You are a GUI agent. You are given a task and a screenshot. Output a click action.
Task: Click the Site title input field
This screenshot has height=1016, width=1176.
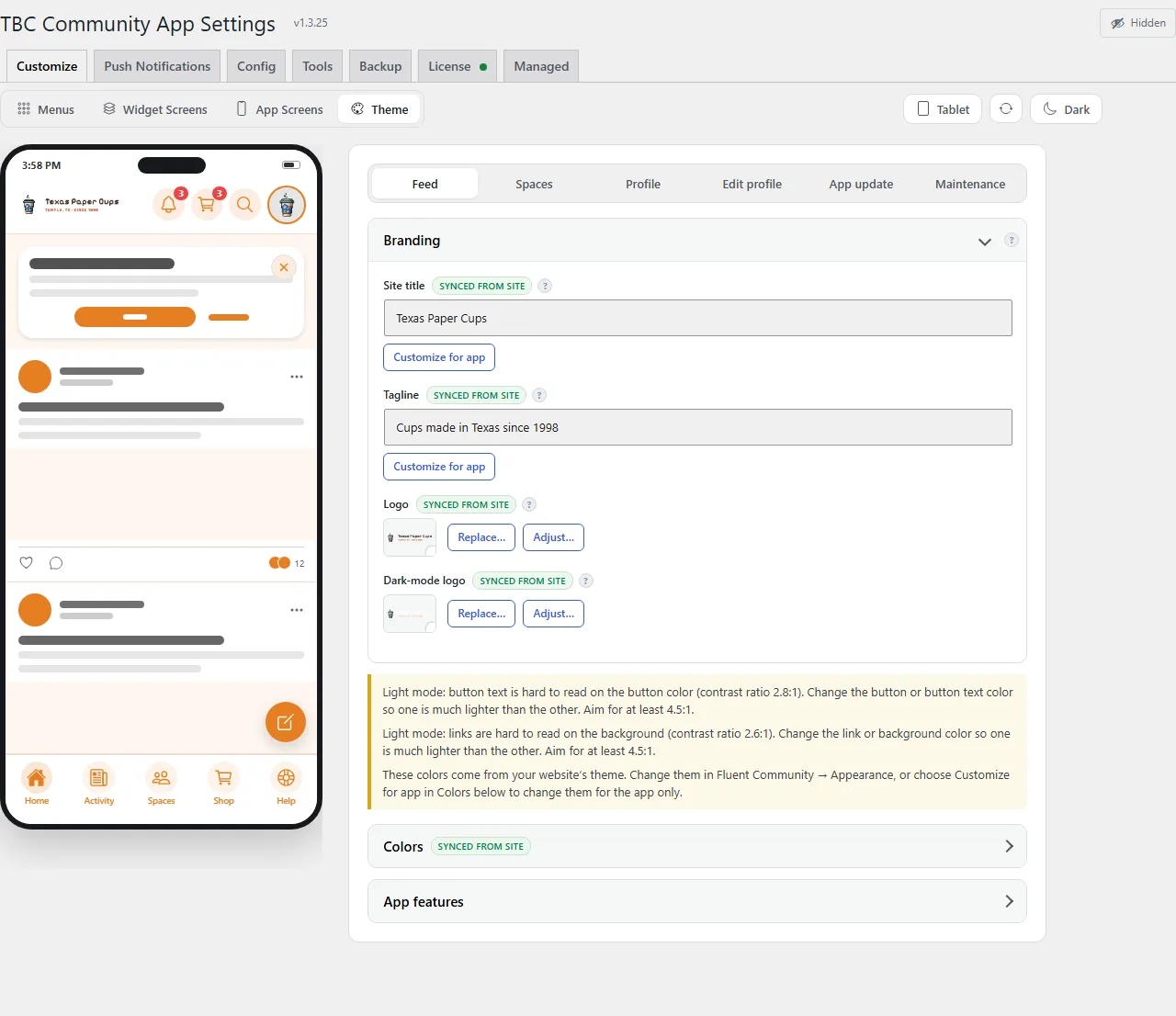pyautogui.click(x=697, y=318)
